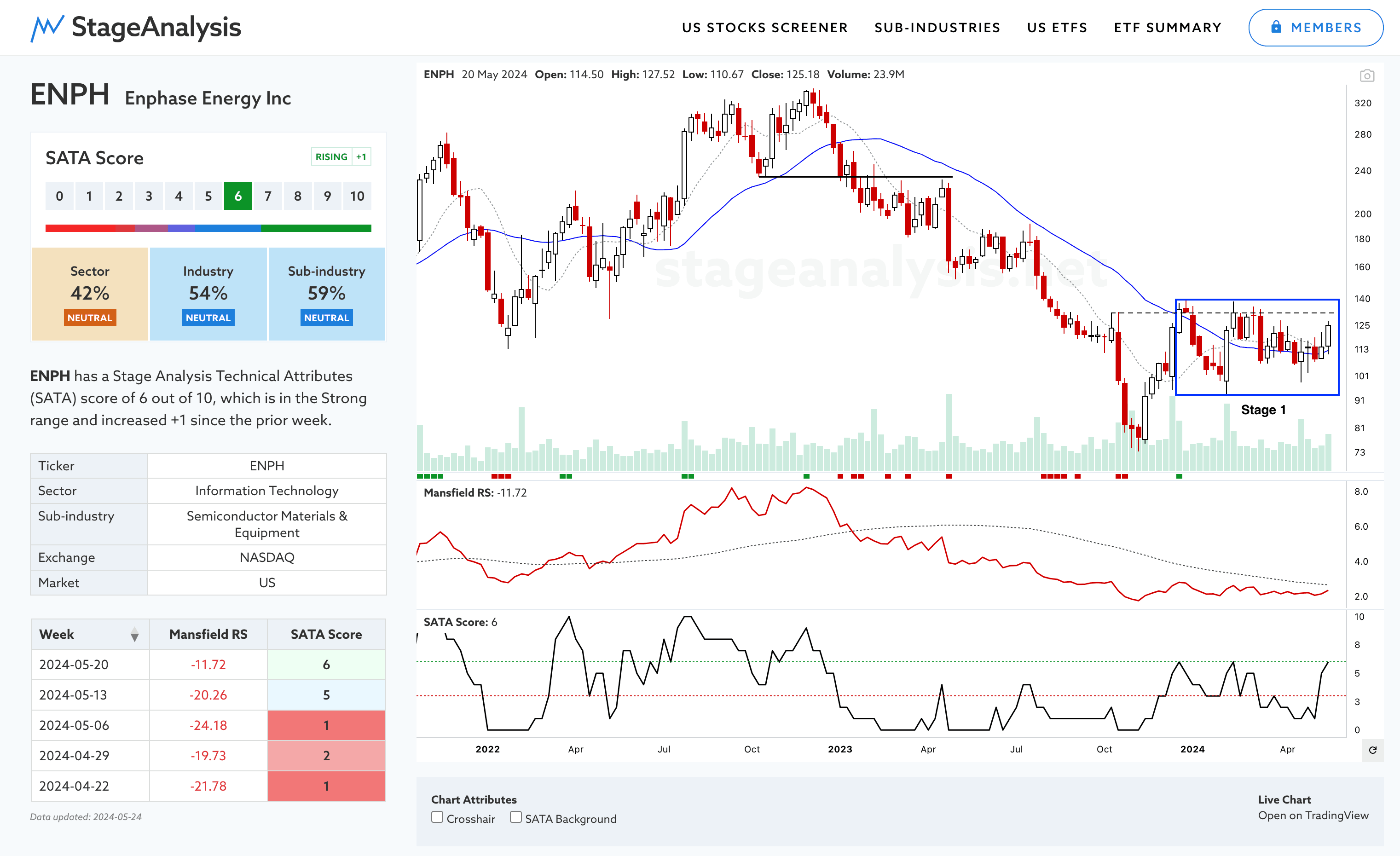The width and height of the screenshot is (1400, 856).
Task: Open the Sub-Industries menu item
Action: pos(937,28)
